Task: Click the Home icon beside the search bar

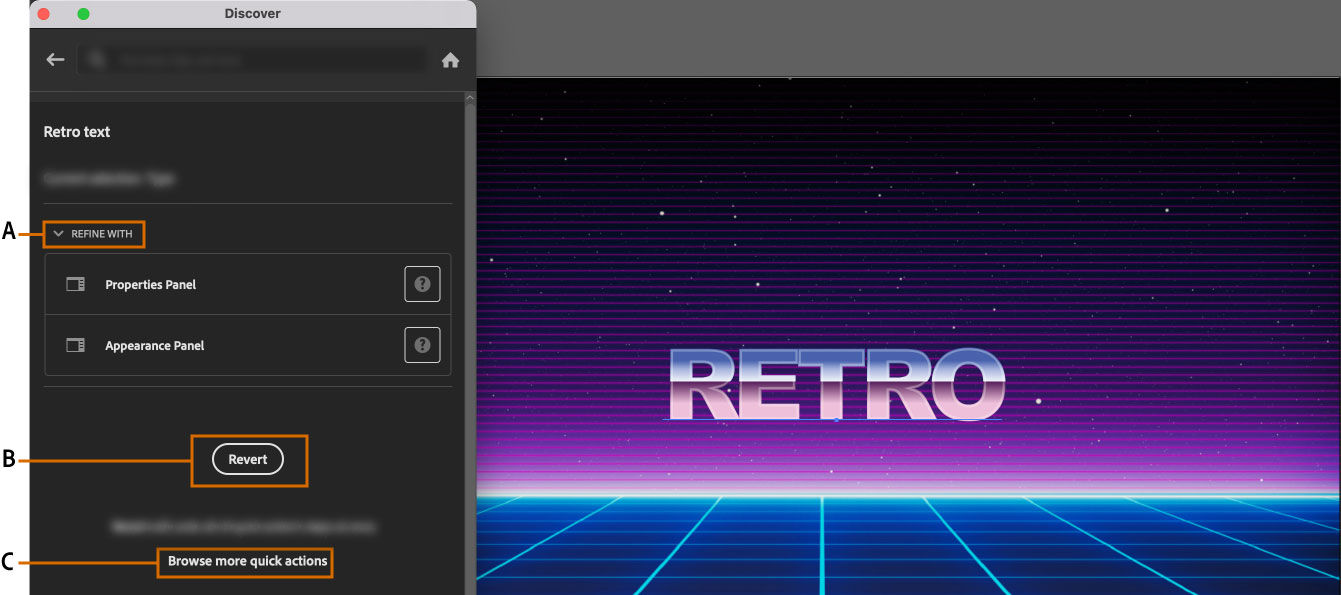Action: coord(449,59)
